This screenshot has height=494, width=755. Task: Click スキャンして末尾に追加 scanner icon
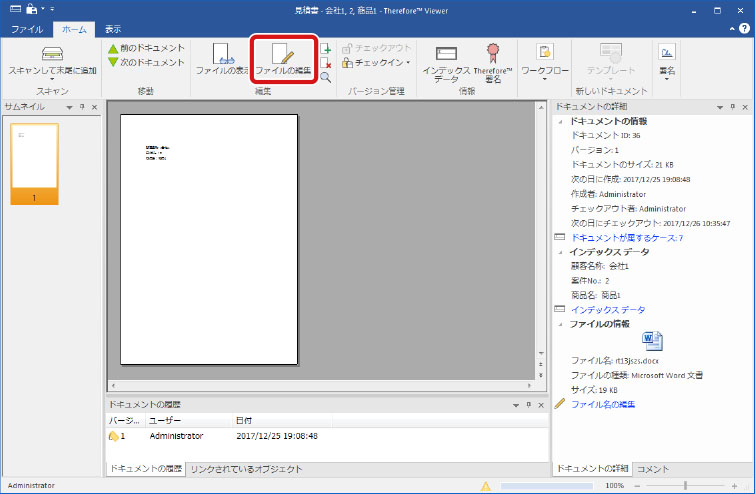52,58
